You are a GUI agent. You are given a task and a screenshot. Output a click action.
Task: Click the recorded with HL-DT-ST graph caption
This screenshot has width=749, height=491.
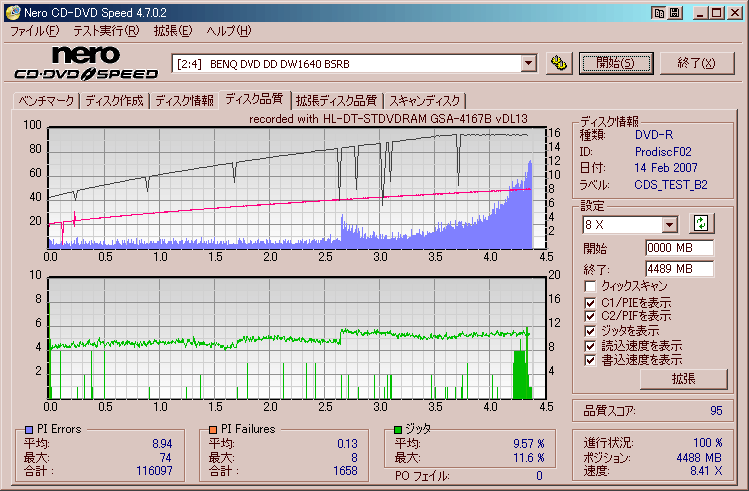[388, 119]
